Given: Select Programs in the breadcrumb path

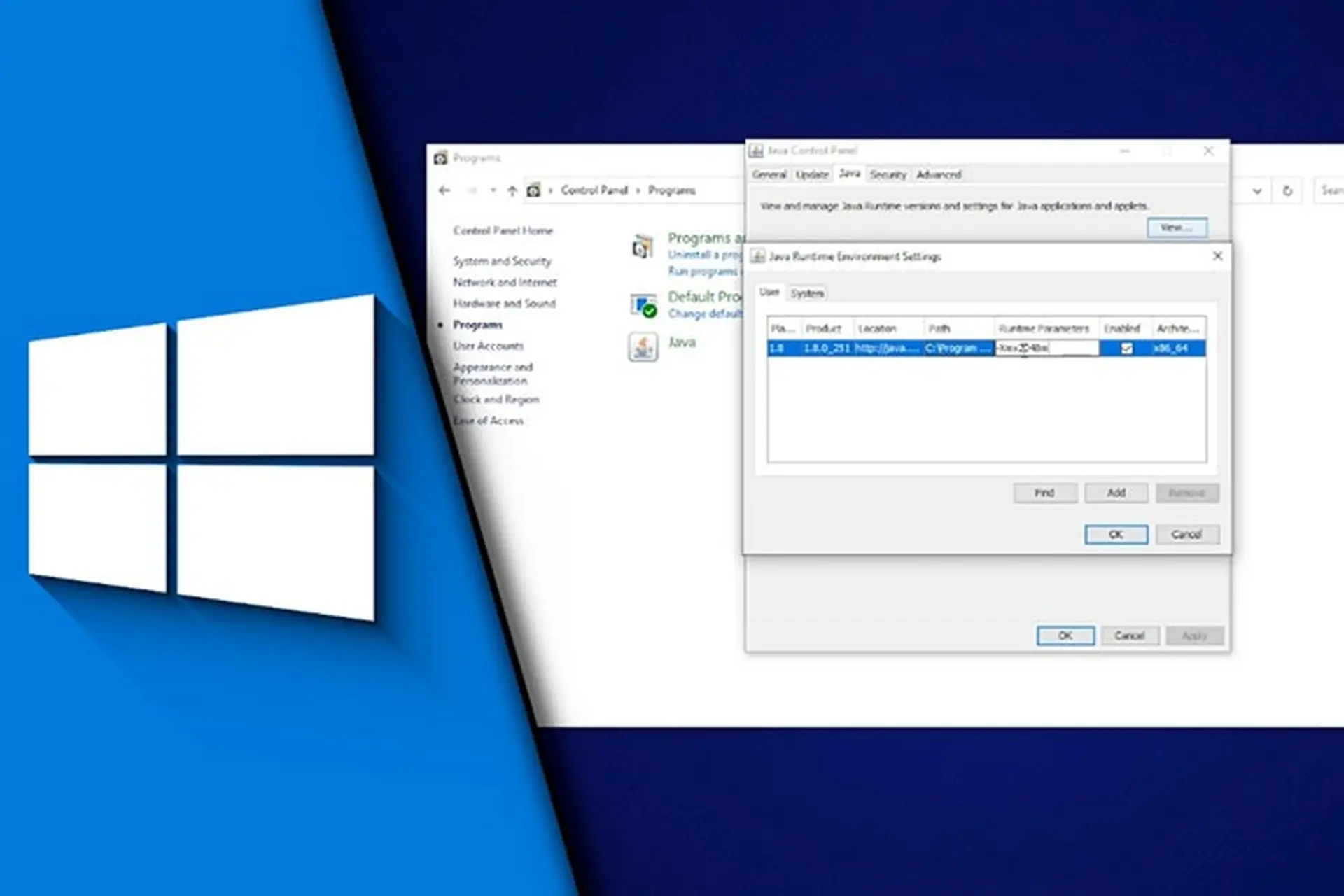Looking at the screenshot, I should [x=671, y=190].
